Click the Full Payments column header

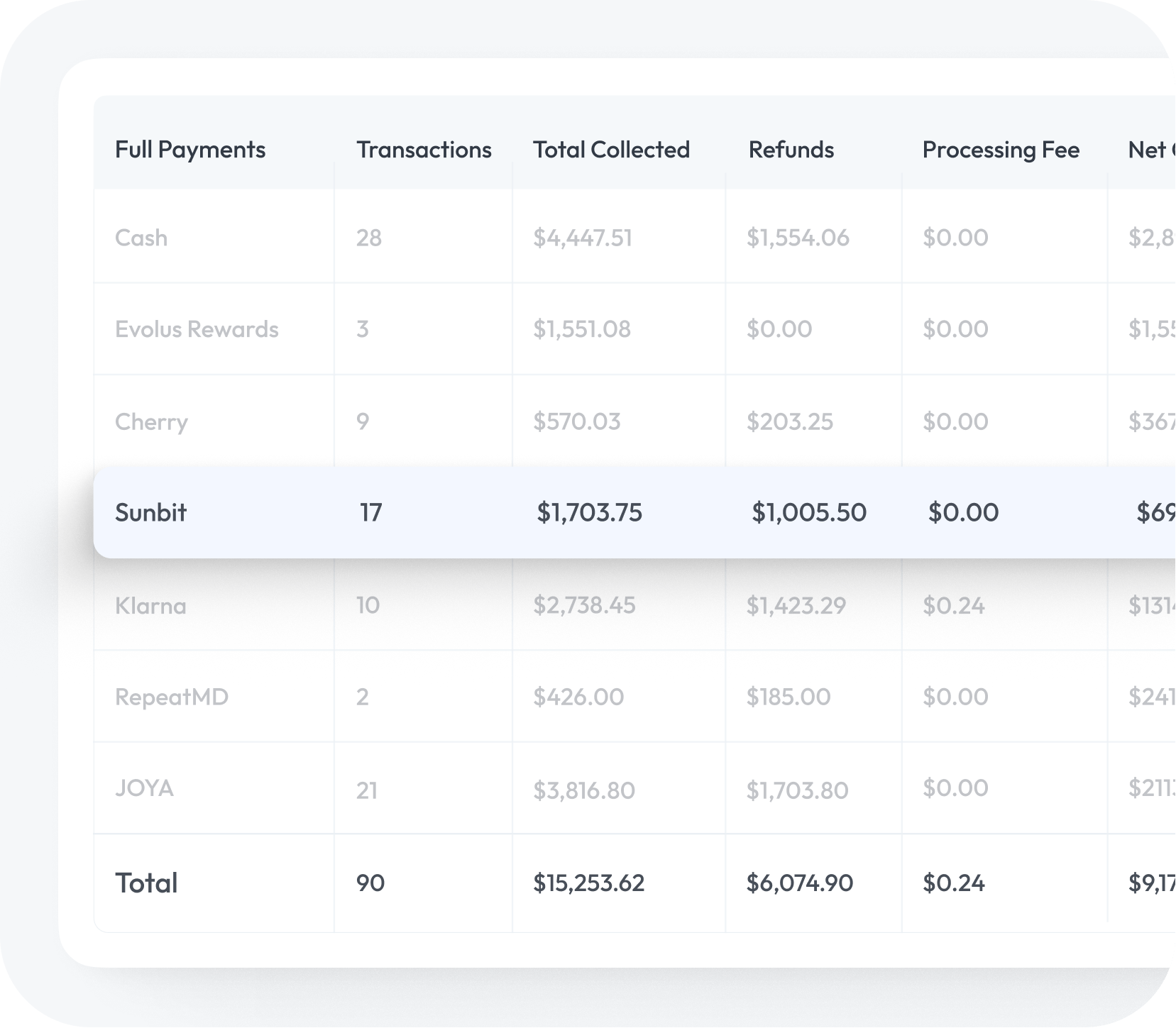point(190,150)
